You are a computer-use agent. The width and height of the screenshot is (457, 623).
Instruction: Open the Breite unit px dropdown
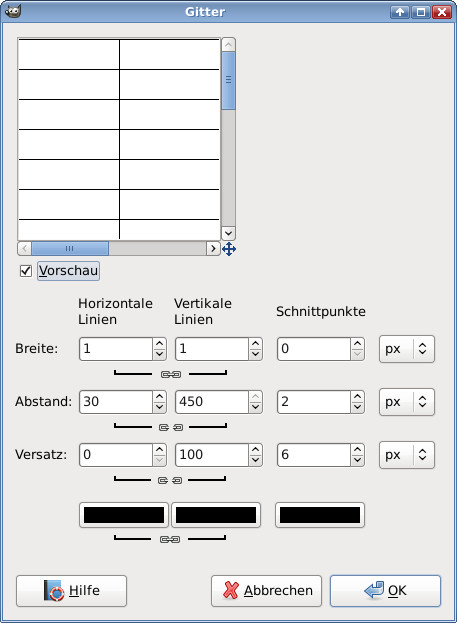pos(407,349)
